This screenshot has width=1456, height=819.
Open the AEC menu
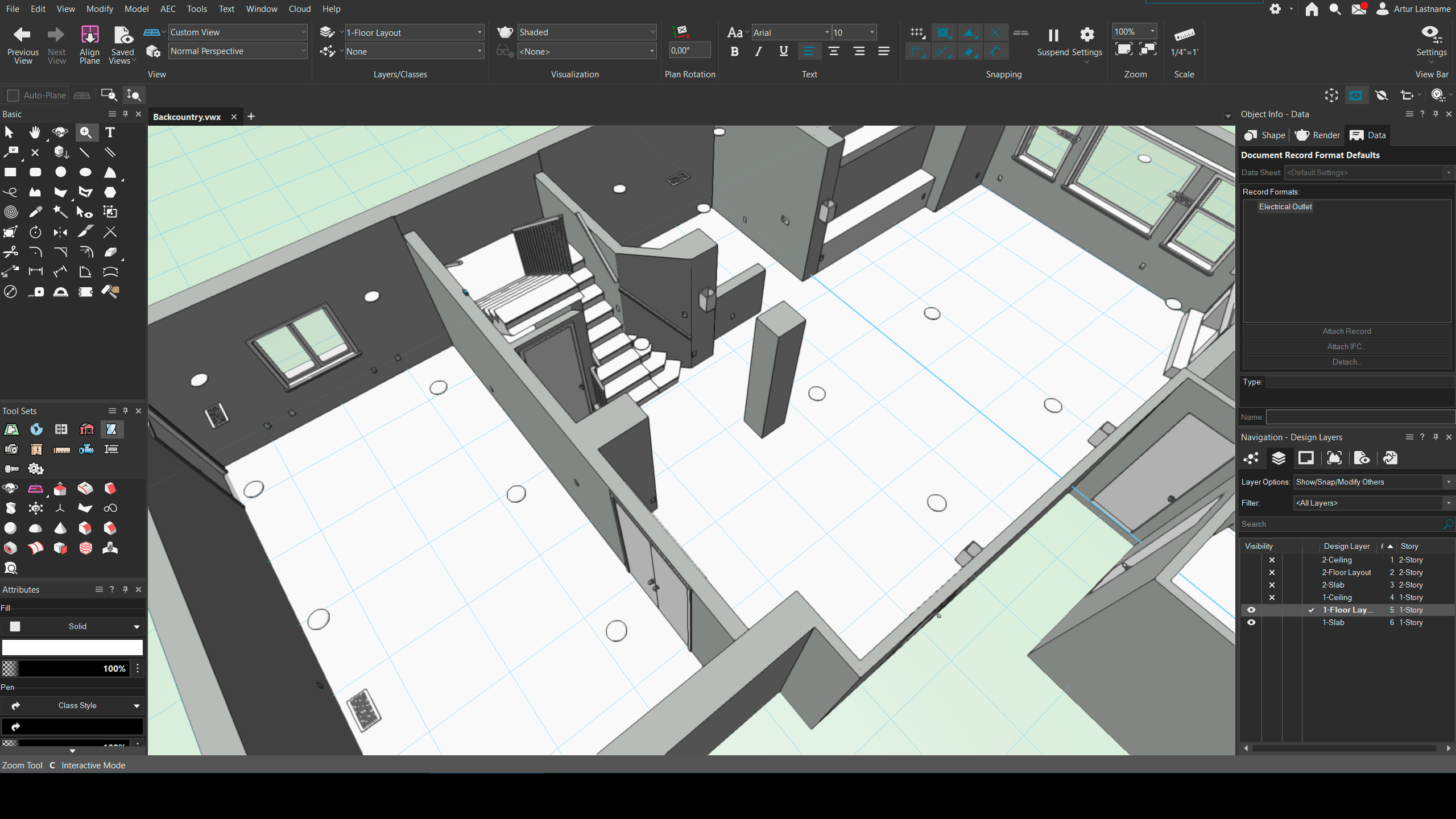168,9
